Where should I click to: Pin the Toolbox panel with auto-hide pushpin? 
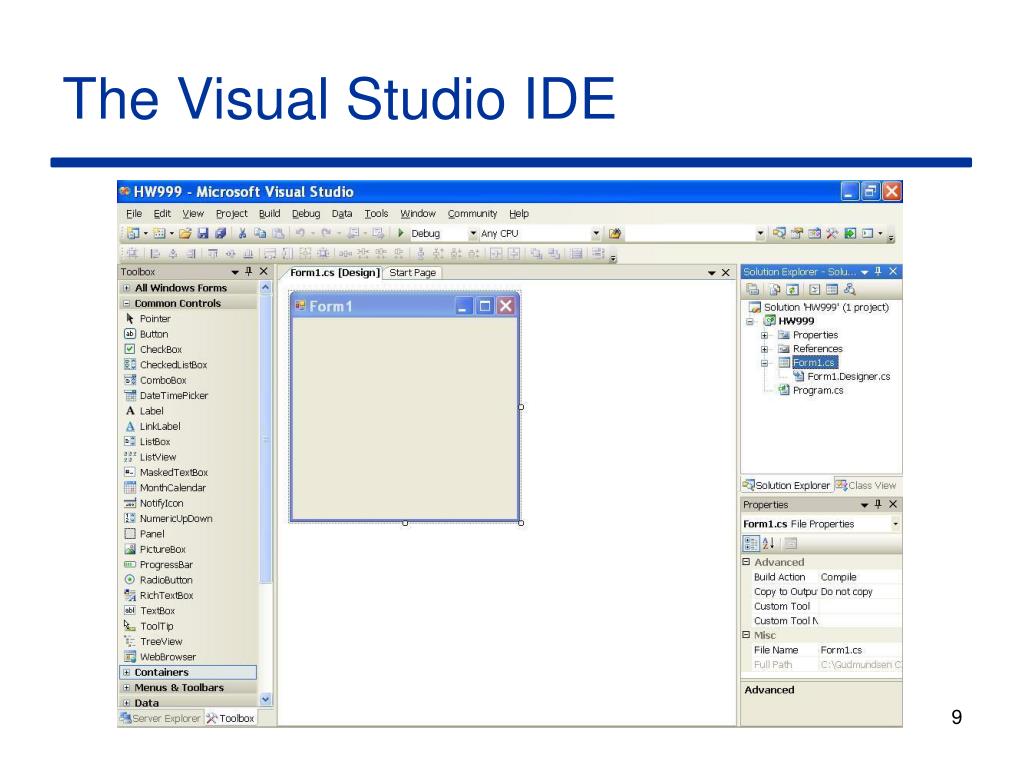248,271
